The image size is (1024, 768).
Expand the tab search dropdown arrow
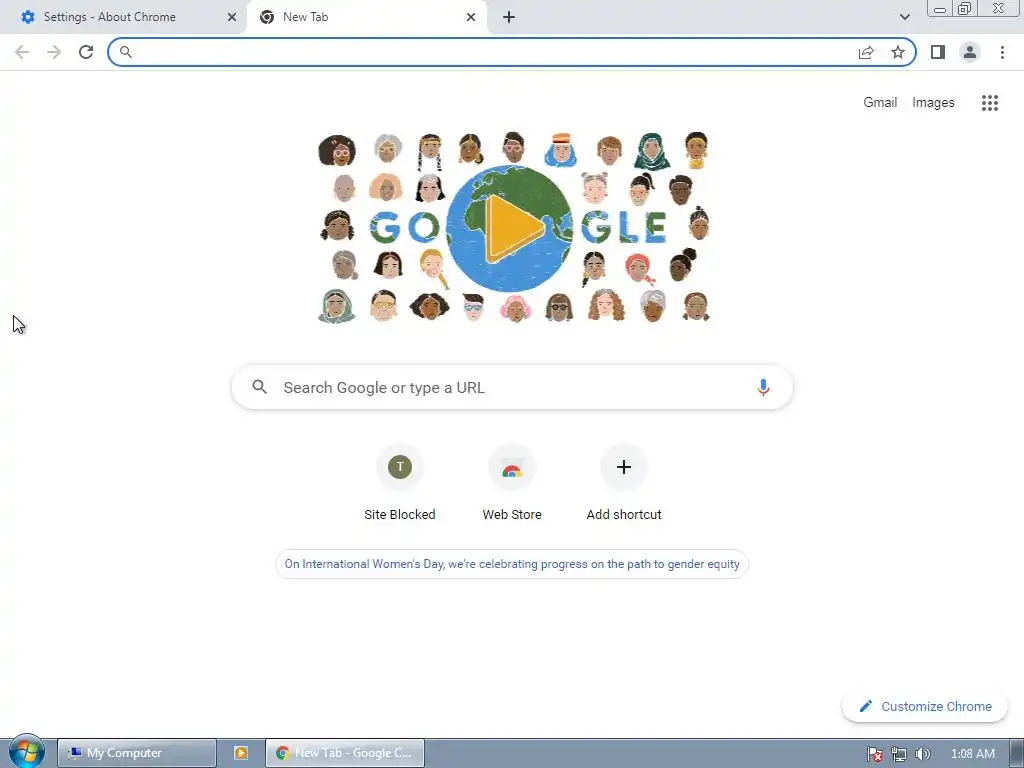tap(904, 17)
